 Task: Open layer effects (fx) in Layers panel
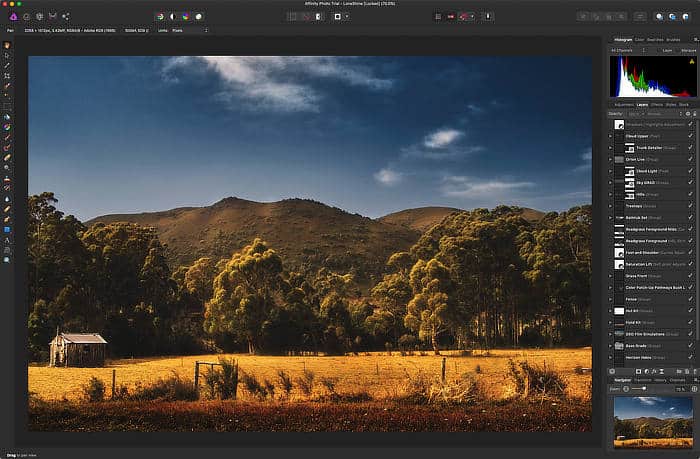[x=654, y=371]
